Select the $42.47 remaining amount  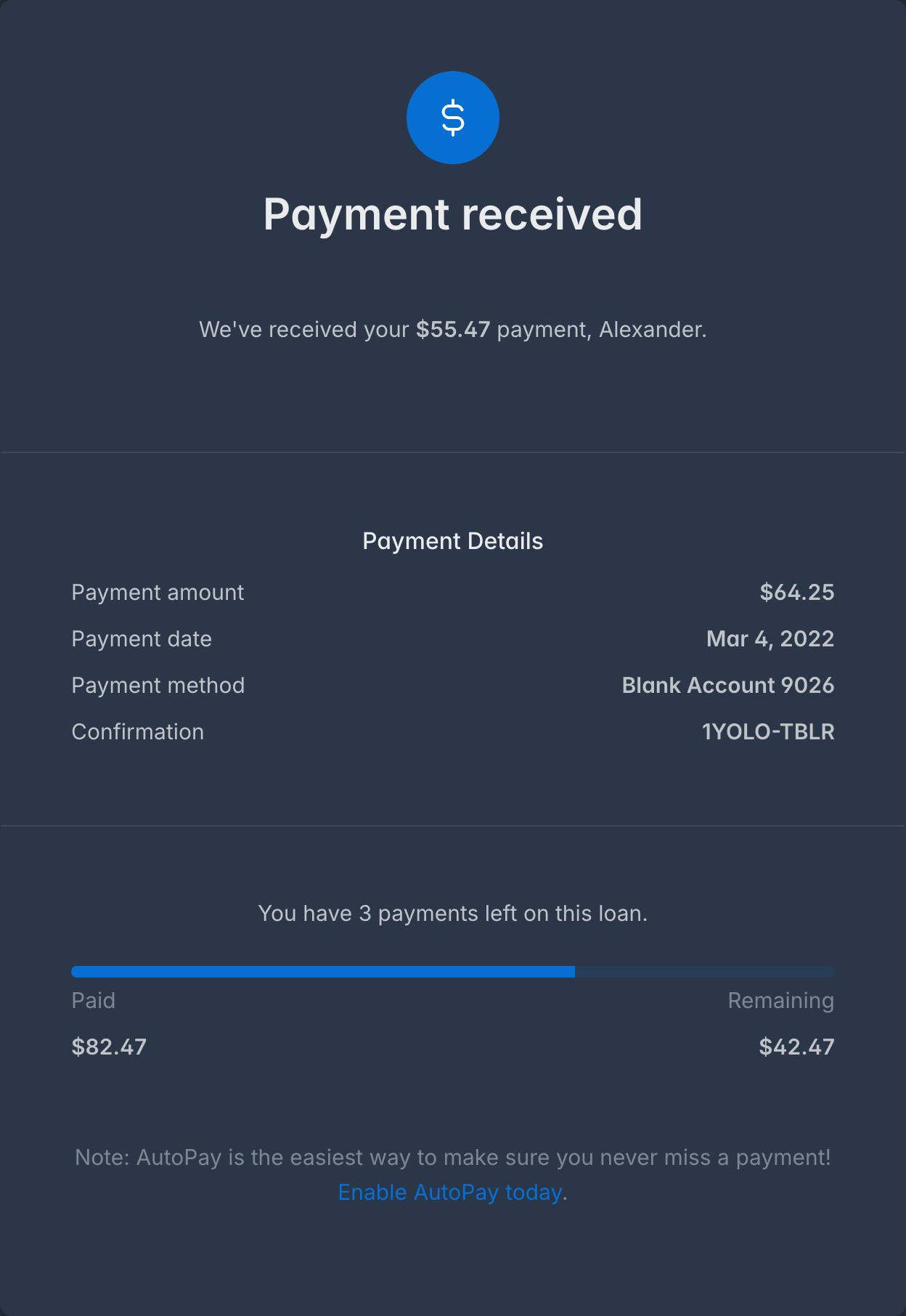pos(797,1047)
